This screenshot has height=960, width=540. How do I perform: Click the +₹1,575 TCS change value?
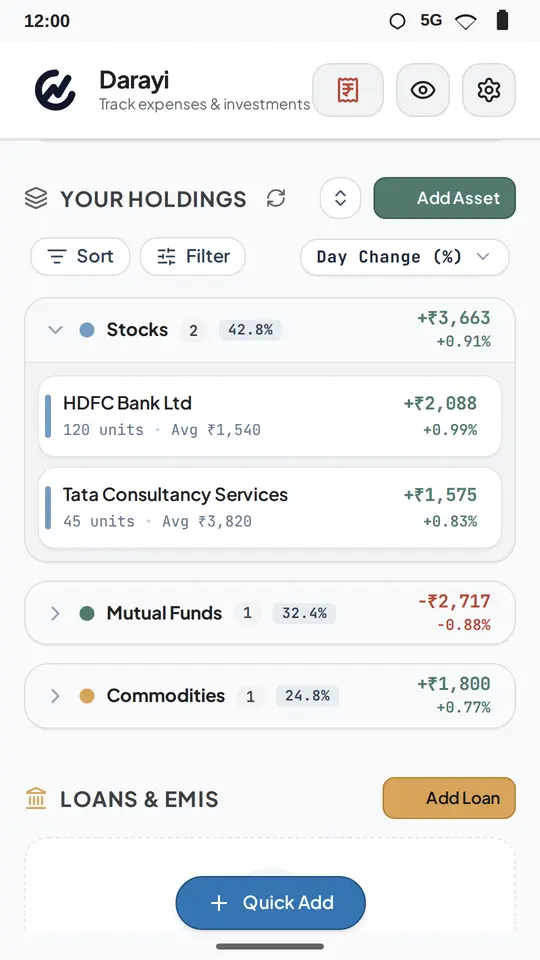(440, 495)
